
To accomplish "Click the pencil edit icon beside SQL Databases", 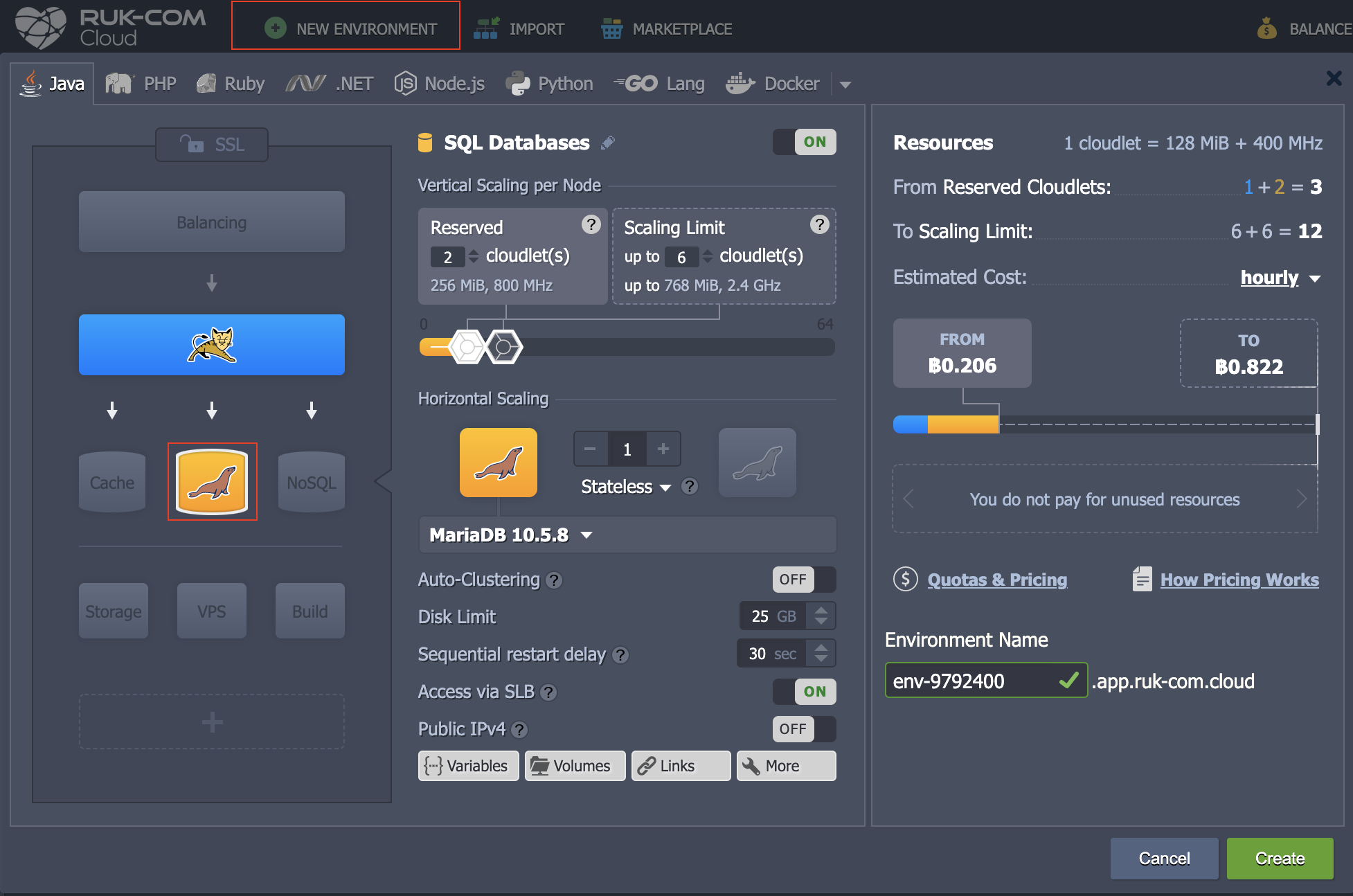I will click(607, 143).
